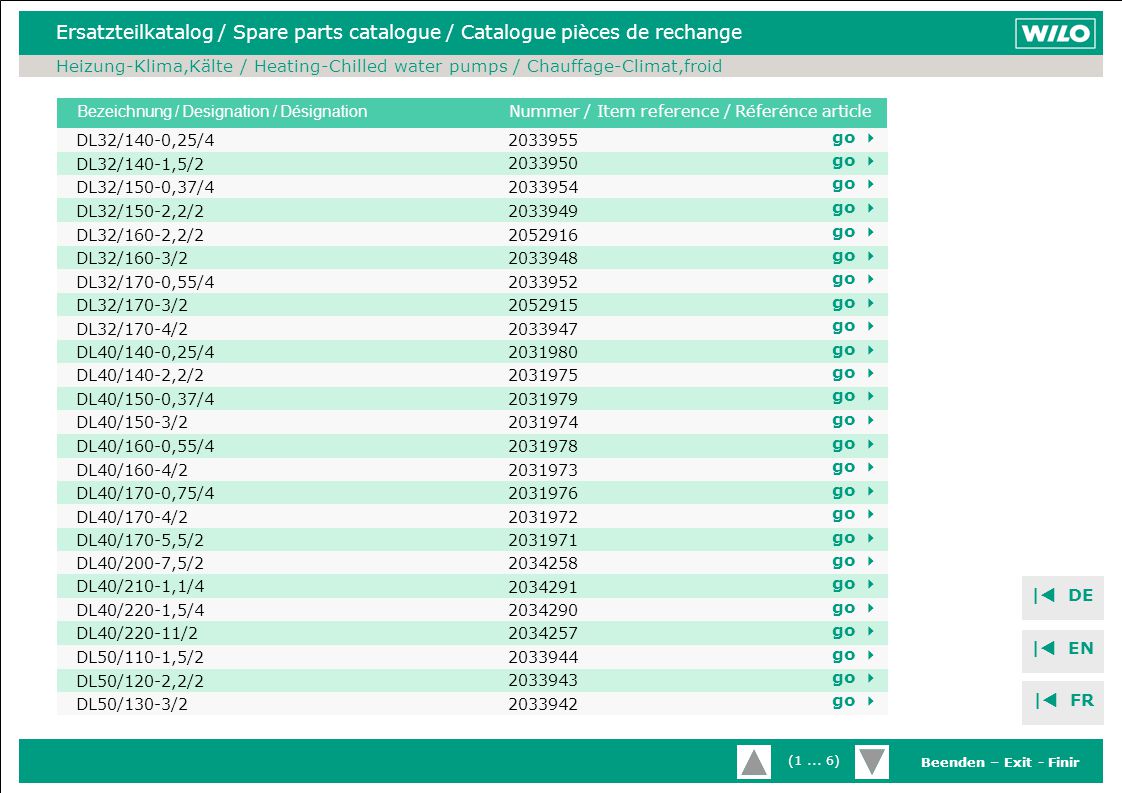Click the WILO logo
Viewport: 1122px width, 793px height.
tap(1055, 33)
